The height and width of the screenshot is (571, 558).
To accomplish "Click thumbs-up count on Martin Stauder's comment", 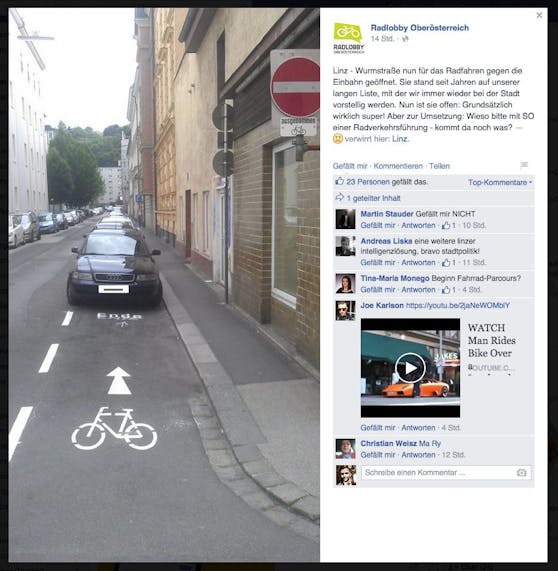I will click(449, 225).
